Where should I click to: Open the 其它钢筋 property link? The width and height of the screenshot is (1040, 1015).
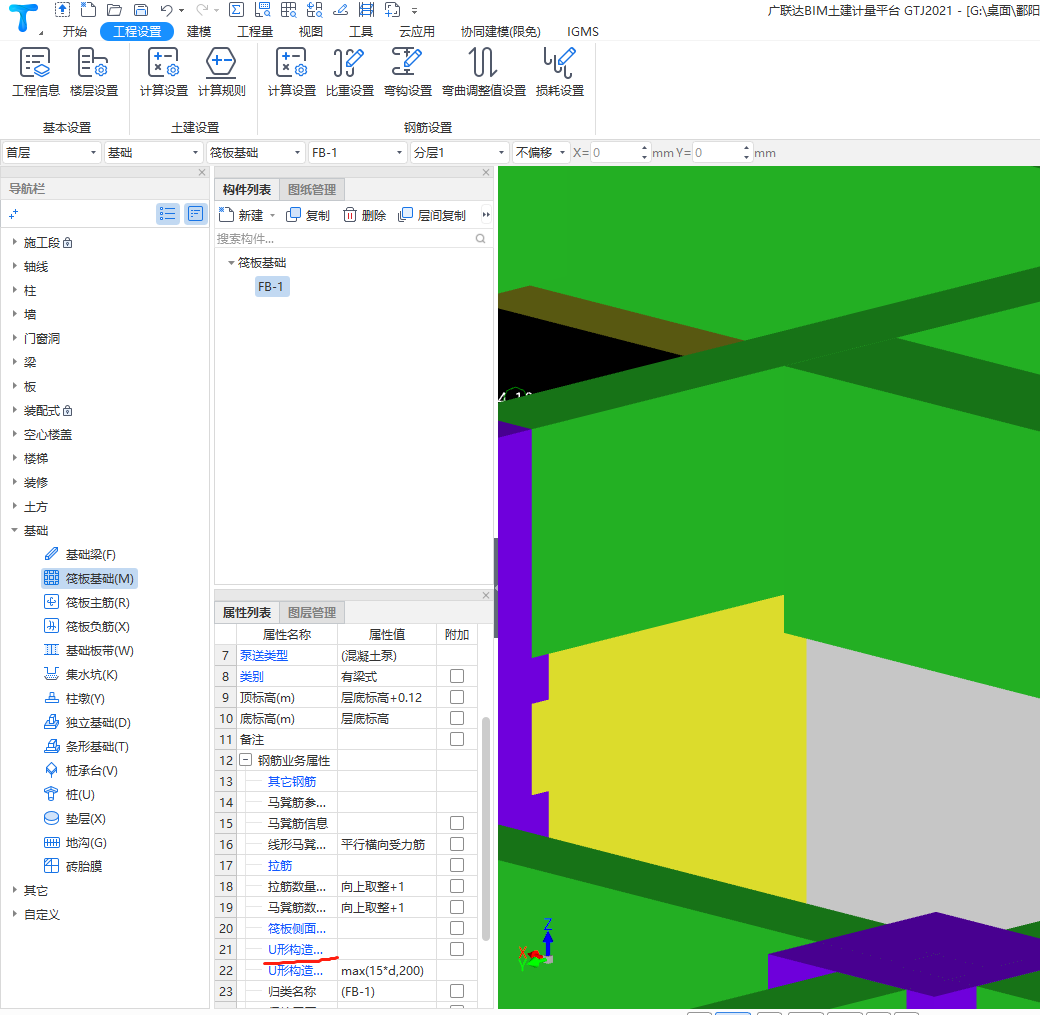pyautogui.click(x=292, y=781)
